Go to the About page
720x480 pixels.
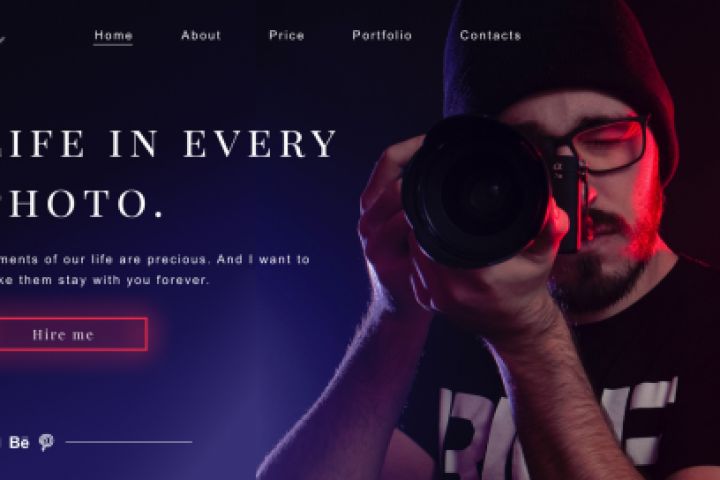[x=201, y=35]
